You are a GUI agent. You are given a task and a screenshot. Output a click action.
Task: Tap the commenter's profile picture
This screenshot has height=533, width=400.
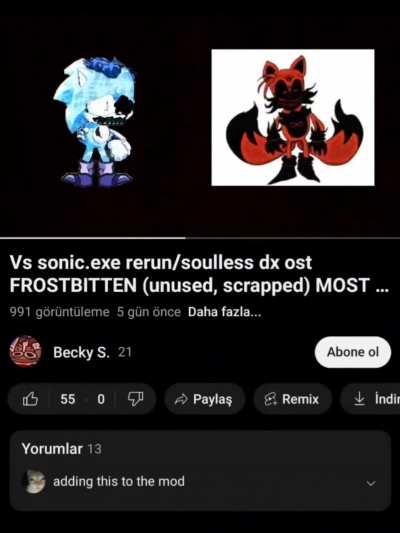tap(34, 482)
